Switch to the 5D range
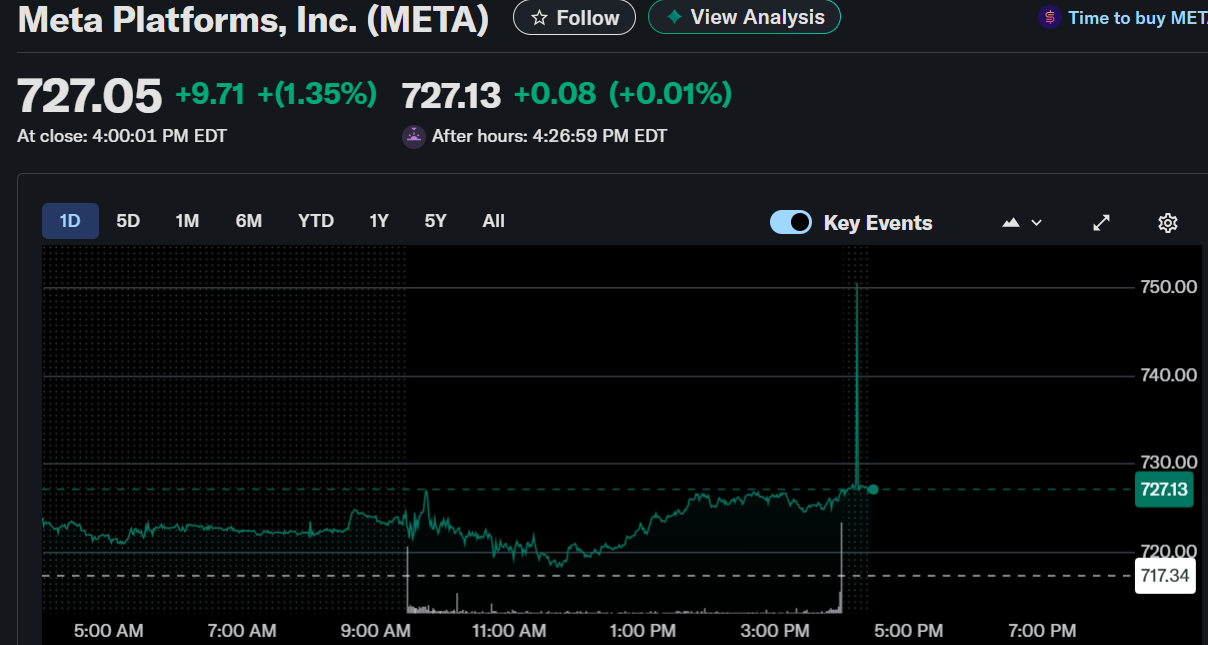The height and width of the screenshot is (645, 1208). pyautogui.click(x=128, y=221)
